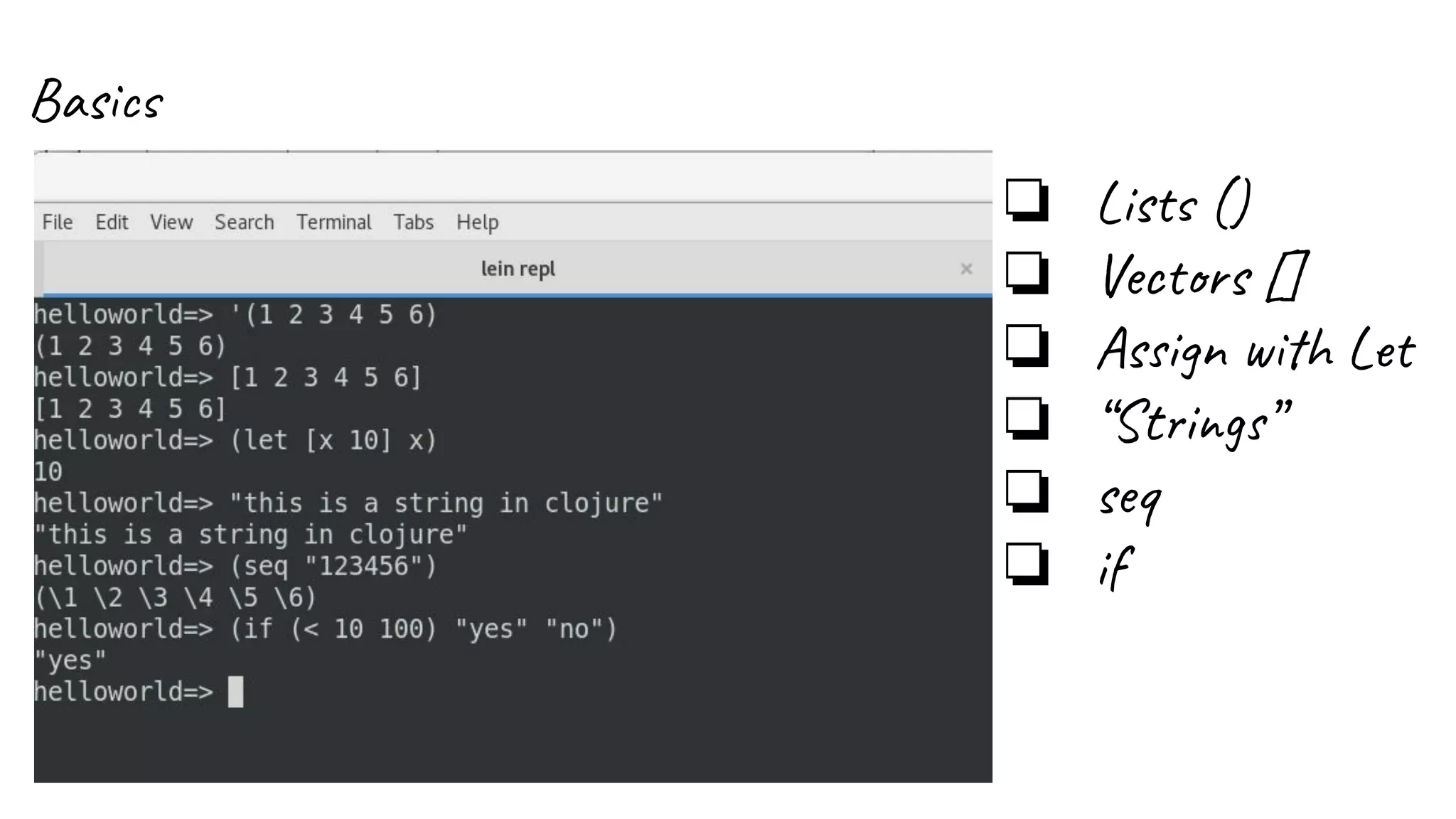1456x819 pixels.
Task: Check the seq checkbox
Action: click(1027, 491)
